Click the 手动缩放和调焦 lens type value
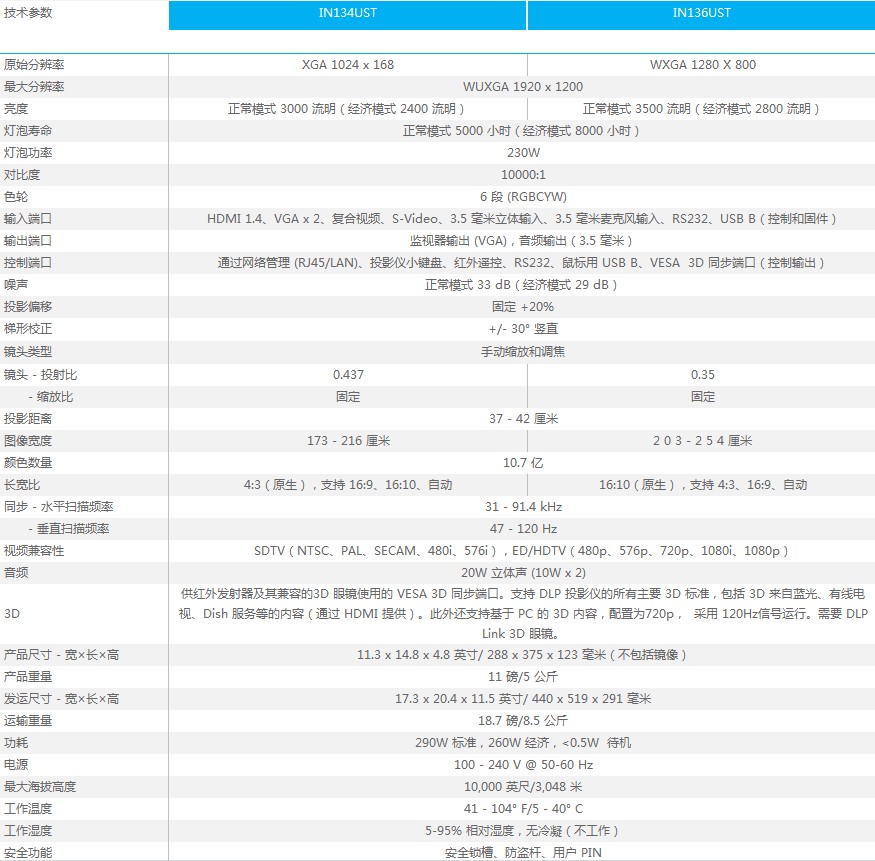Screen dimensions: 875x861 [x=523, y=352]
